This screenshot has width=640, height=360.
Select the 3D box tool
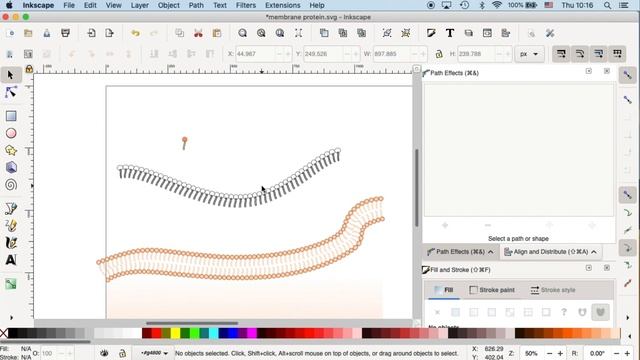click(x=11, y=167)
